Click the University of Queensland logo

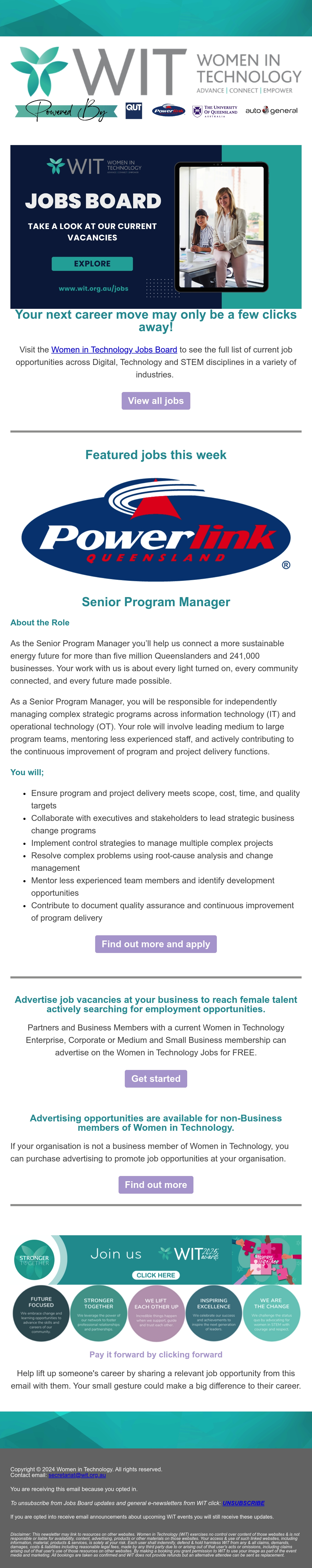click(x=214, y=111)
